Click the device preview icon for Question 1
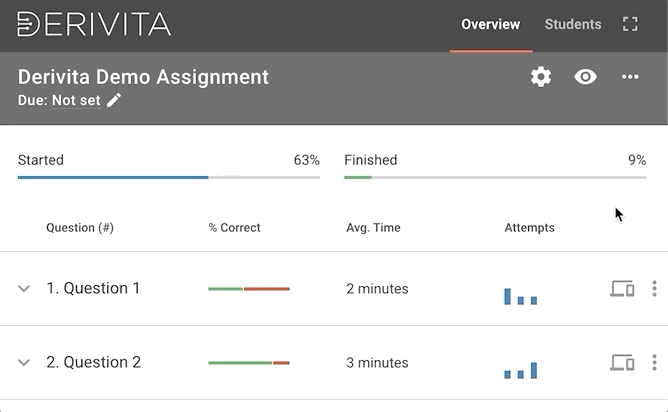668x412 pixels. (622, 289)
